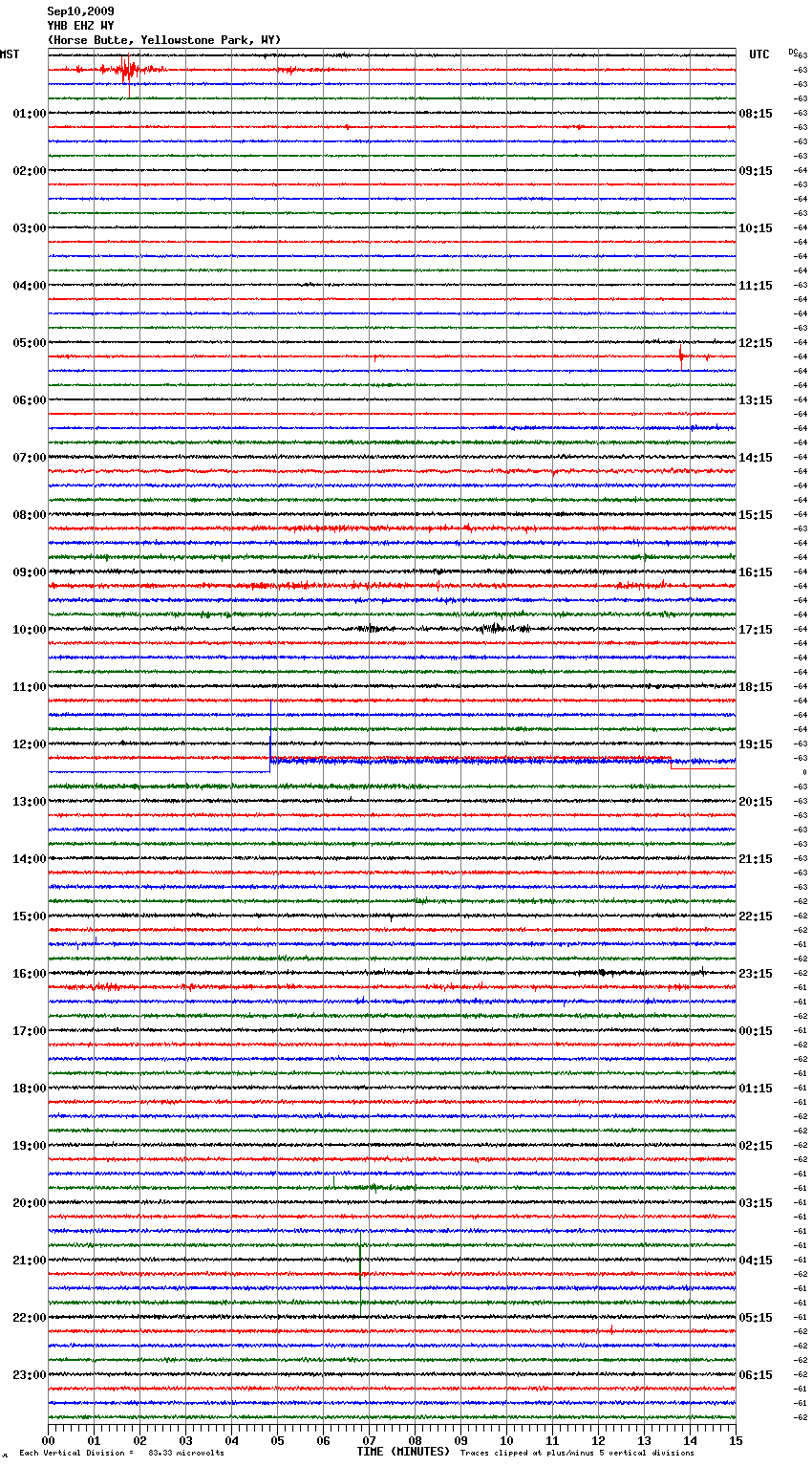Select the 04:00 MST hour label
The image size is (812, 1466).
click(29, 286)
